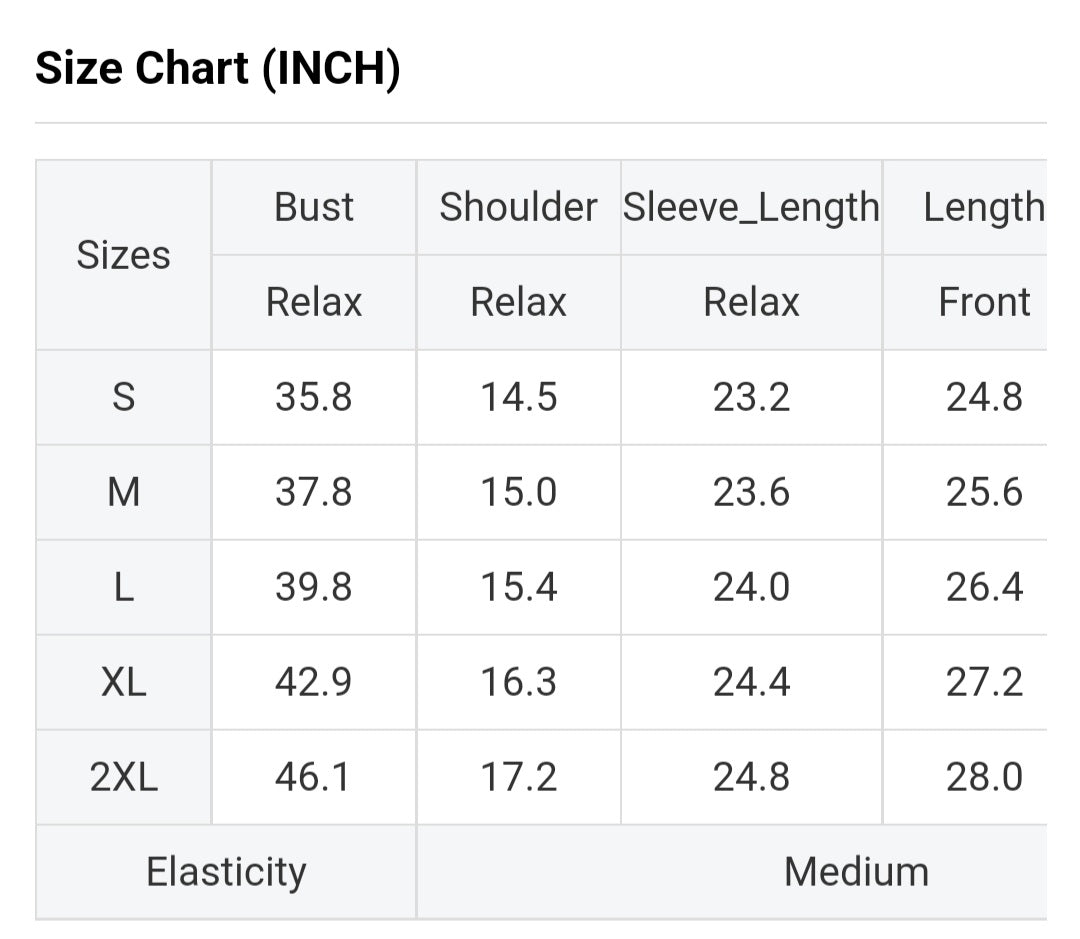
Task: Select the Sleeve_Length column header
Action: tap(751, 207)
